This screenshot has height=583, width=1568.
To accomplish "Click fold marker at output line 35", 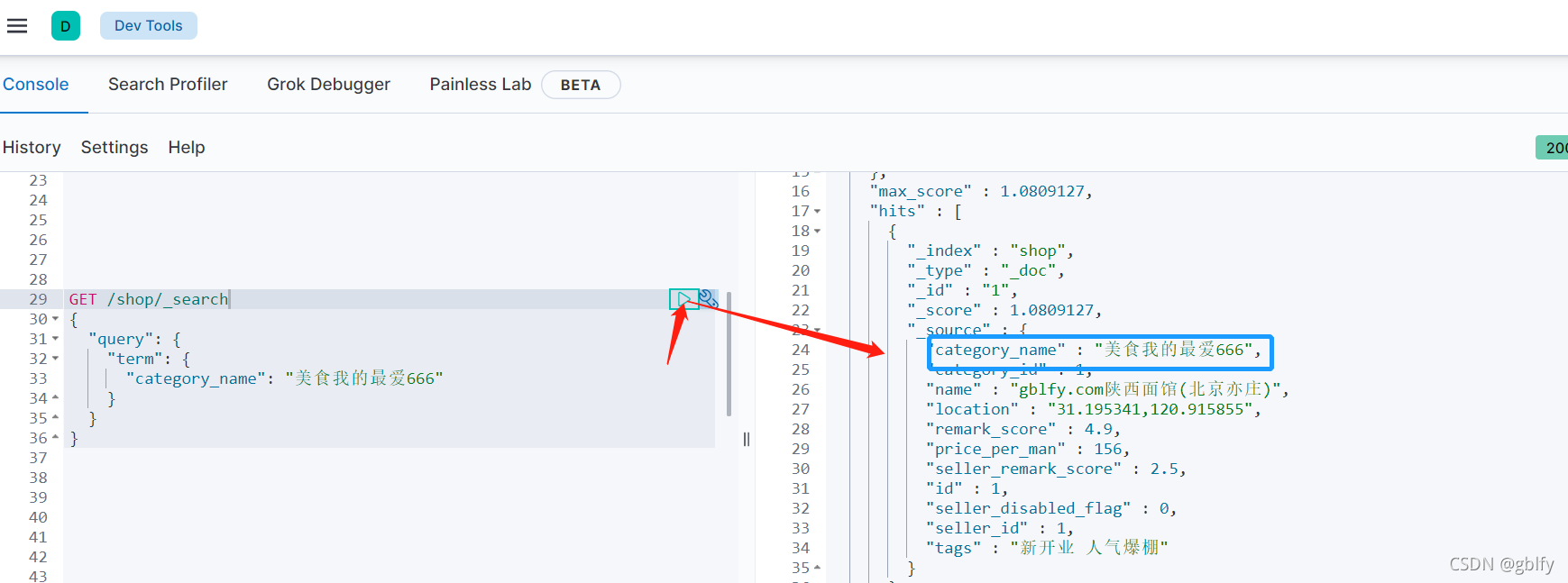I will pyautogui.click(x=817, y=567).
